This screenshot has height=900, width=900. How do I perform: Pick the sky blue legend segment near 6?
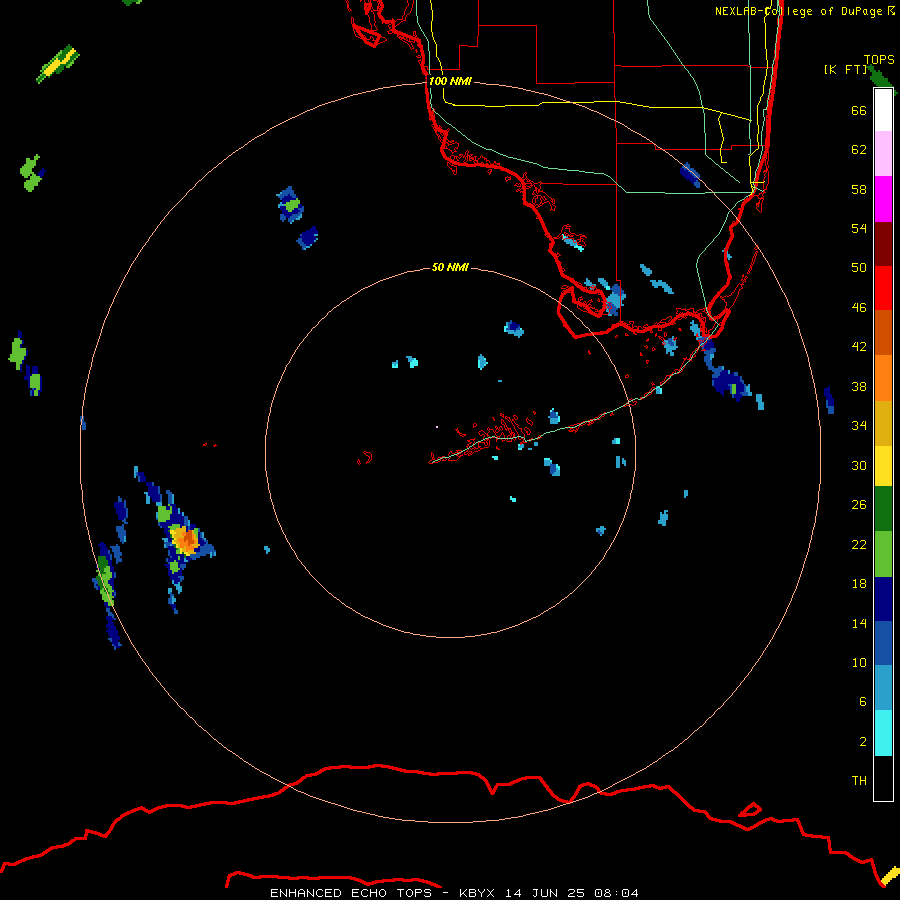pos(883,688)
